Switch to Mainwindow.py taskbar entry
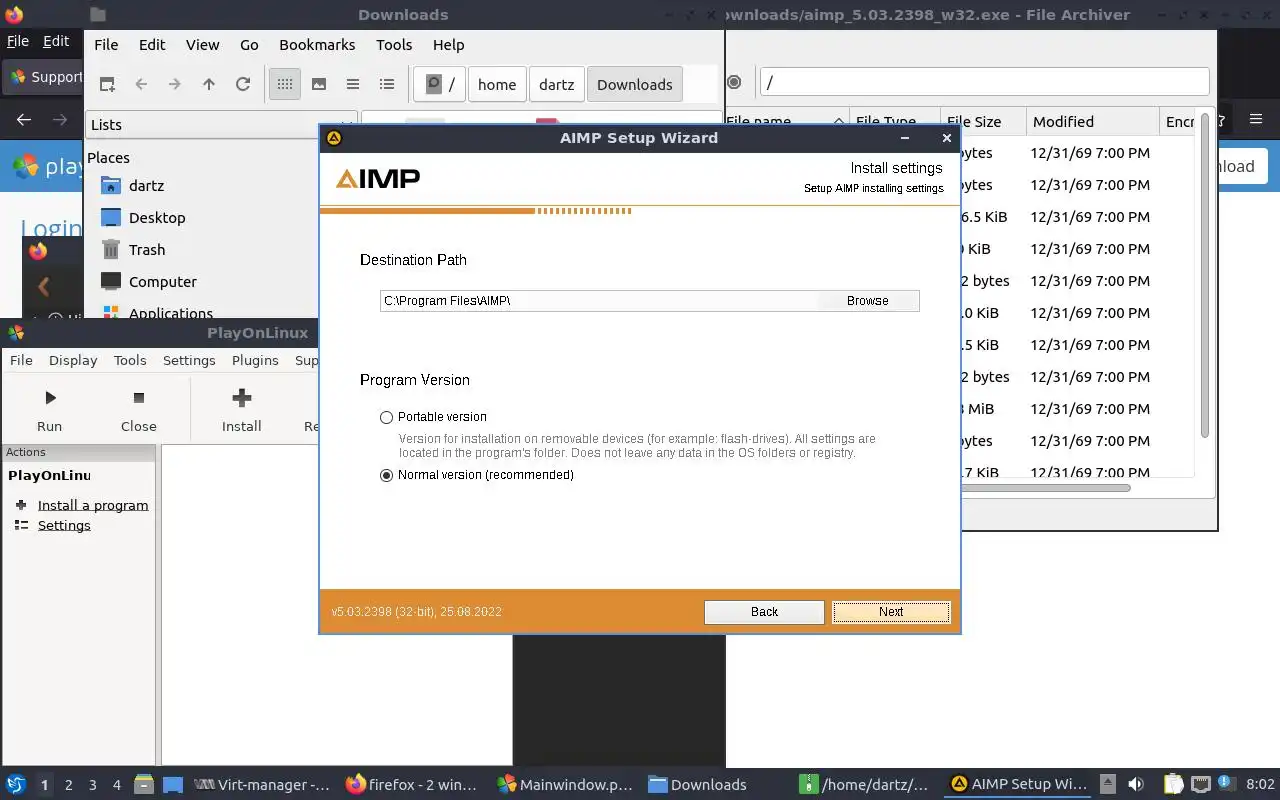 point(565,785)
